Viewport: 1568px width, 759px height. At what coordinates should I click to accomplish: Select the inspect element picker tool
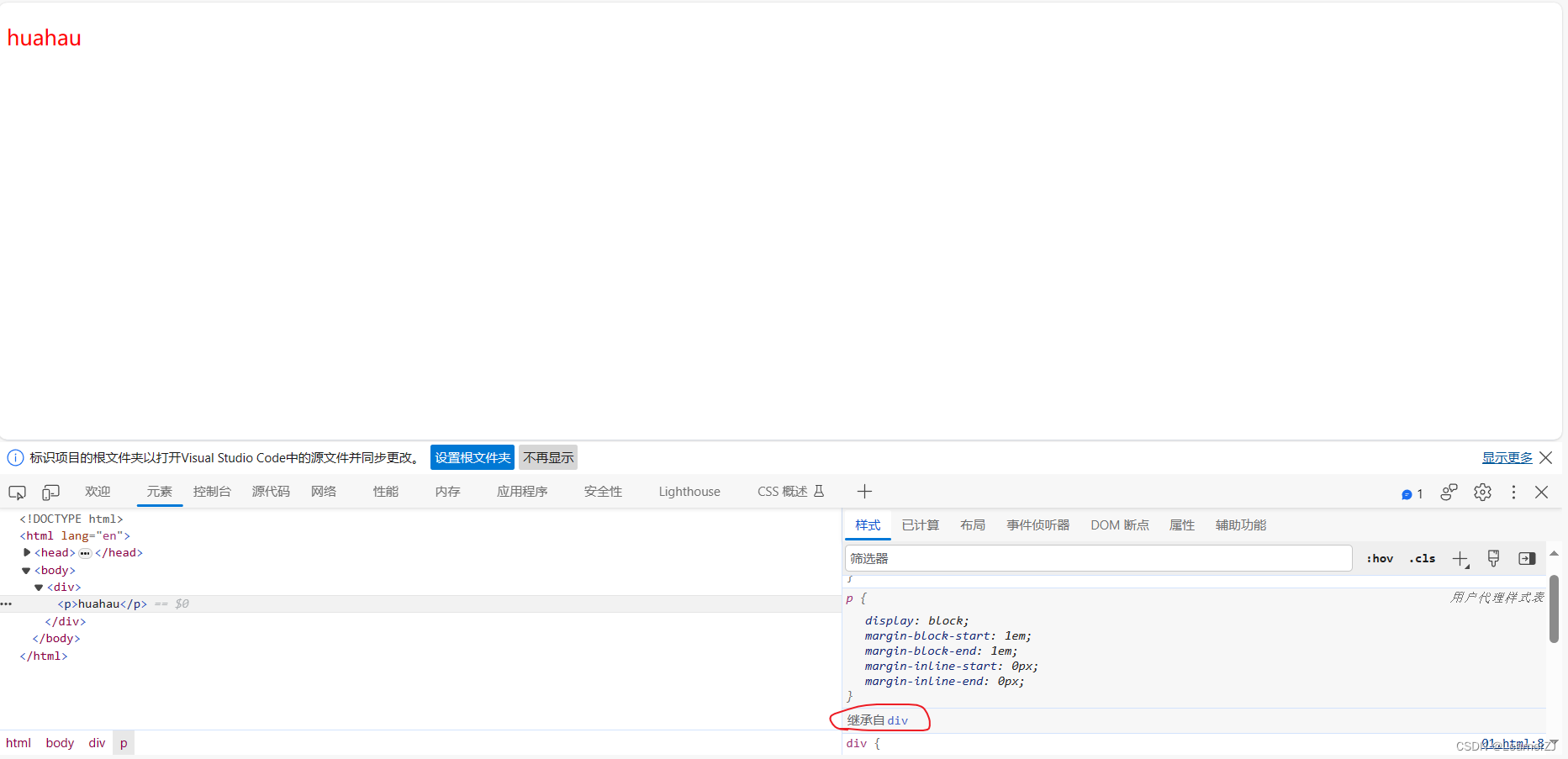[x=17, y=492]
